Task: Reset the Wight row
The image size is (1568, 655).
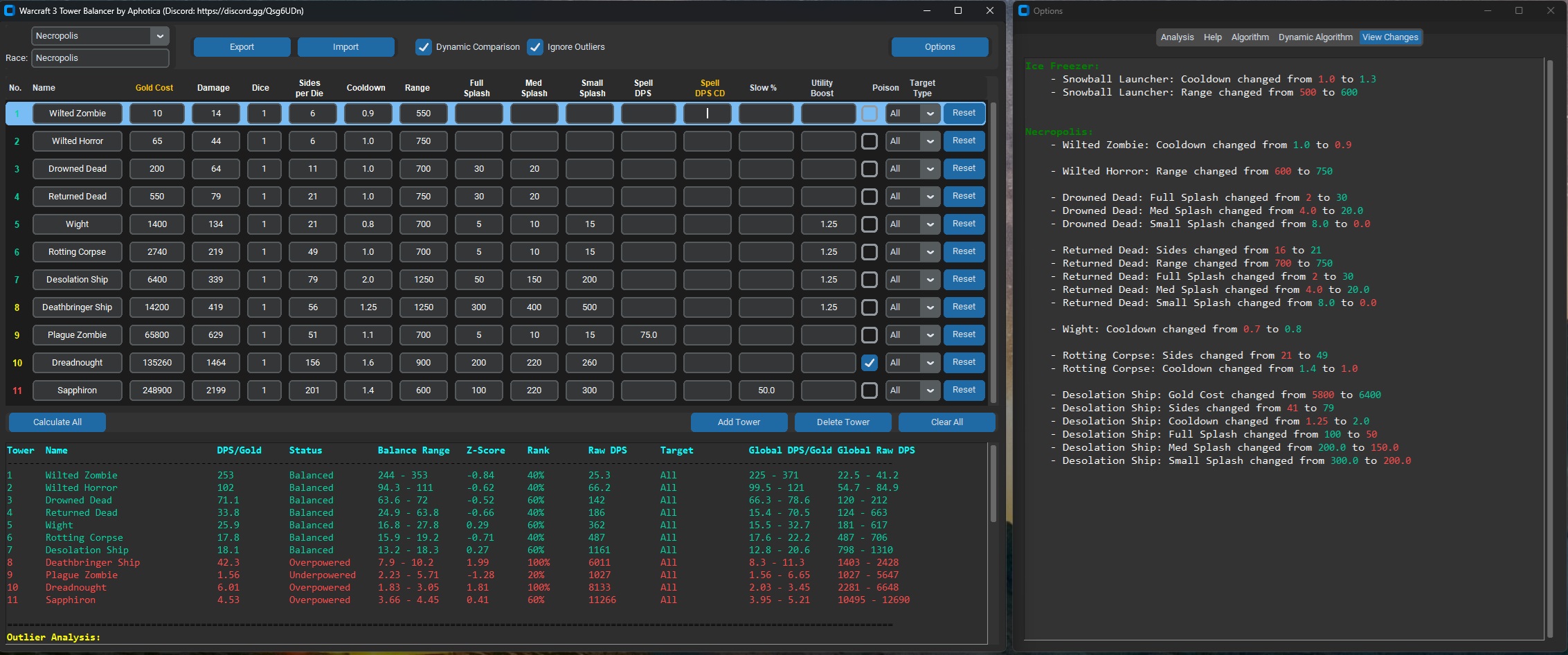Action: click(964, 224)
